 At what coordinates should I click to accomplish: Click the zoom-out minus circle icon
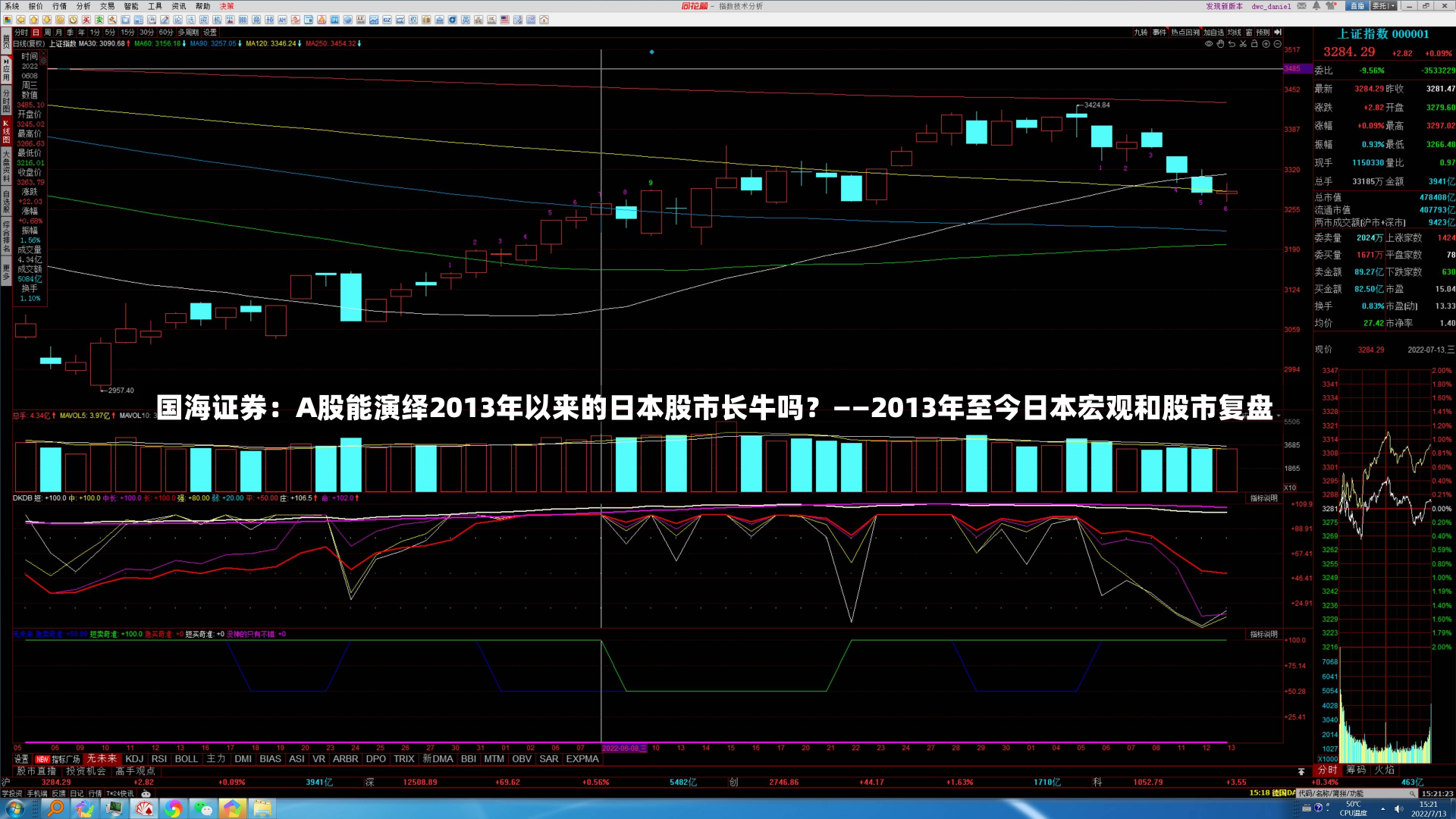click(1277, 44)
